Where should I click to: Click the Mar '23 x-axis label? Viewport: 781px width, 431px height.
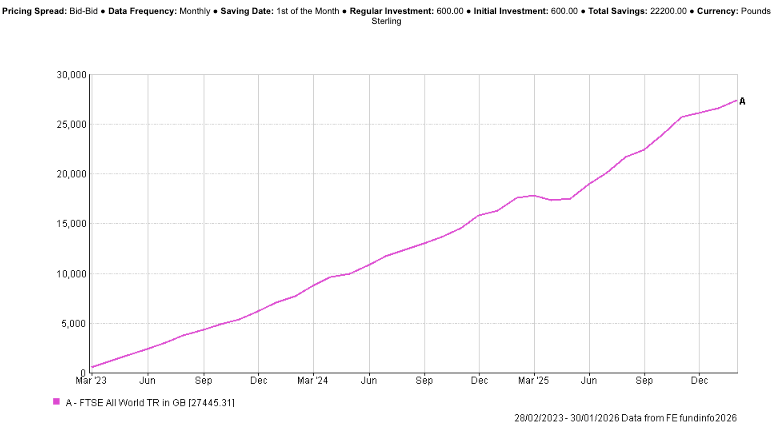click(x=91, y=381)
